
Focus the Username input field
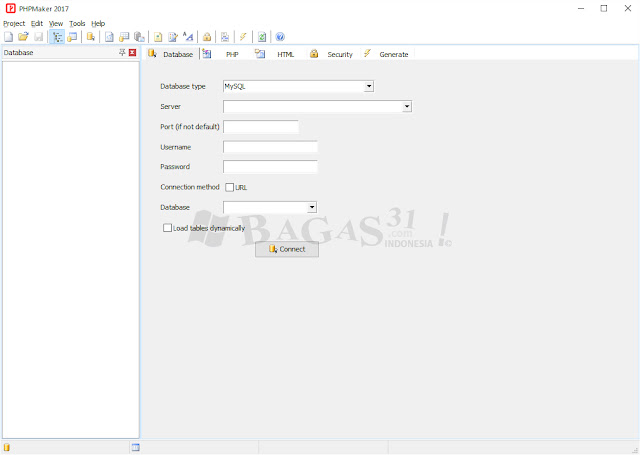(x=270, y=147)
